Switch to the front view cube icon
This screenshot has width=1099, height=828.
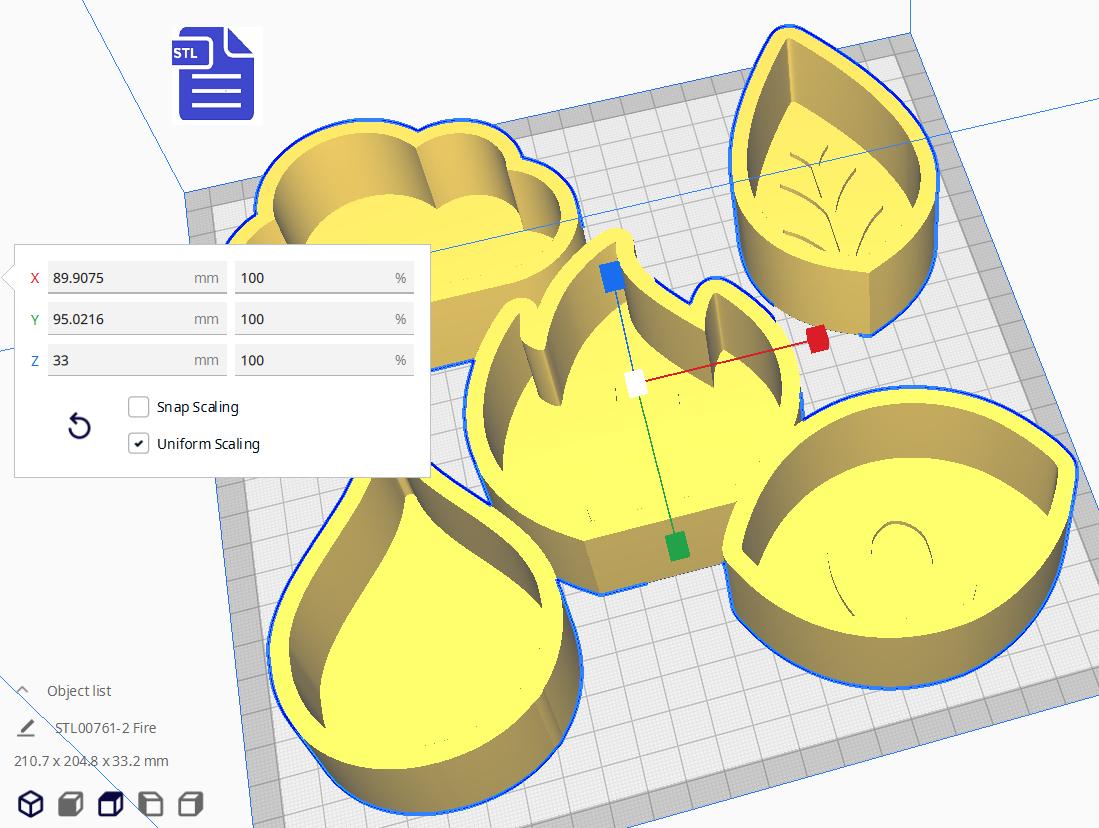click(x=71, y=803)
